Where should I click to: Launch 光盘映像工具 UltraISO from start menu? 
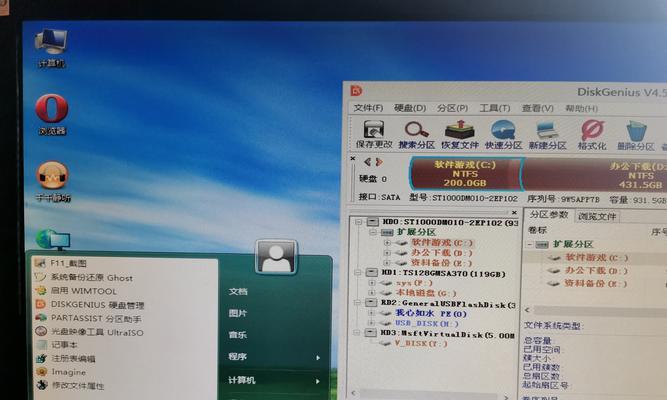pos(89,332)
